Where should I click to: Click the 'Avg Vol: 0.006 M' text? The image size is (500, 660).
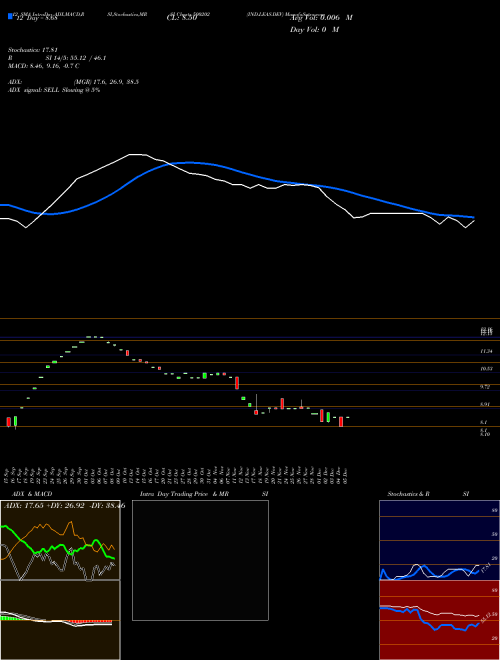point(321,18)
